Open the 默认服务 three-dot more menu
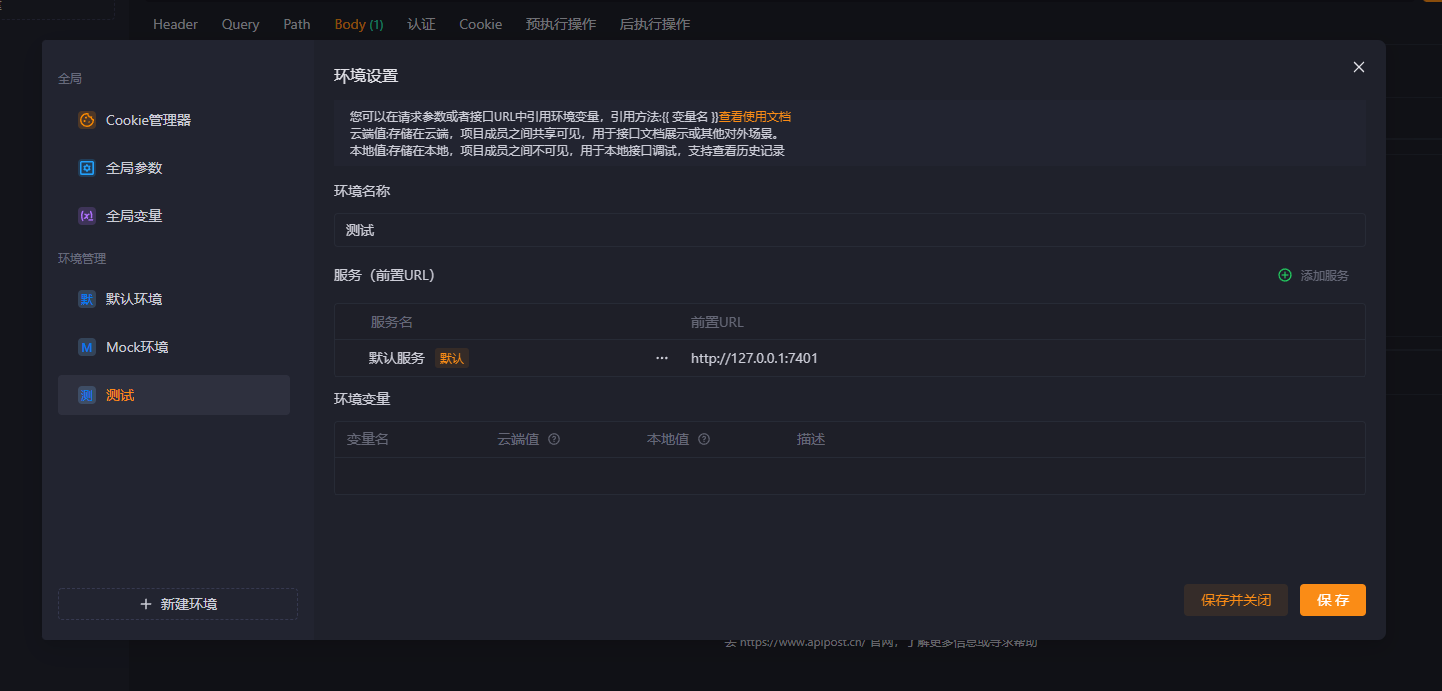Image resolution: width=1442 pixels, height=691 pixels. pyautogui.click(x=662, y=358)
